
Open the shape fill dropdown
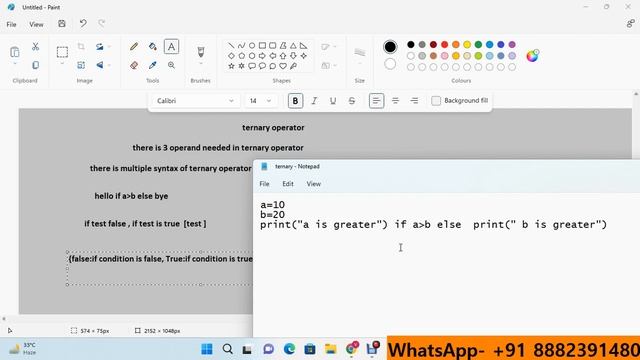point(329,65)
